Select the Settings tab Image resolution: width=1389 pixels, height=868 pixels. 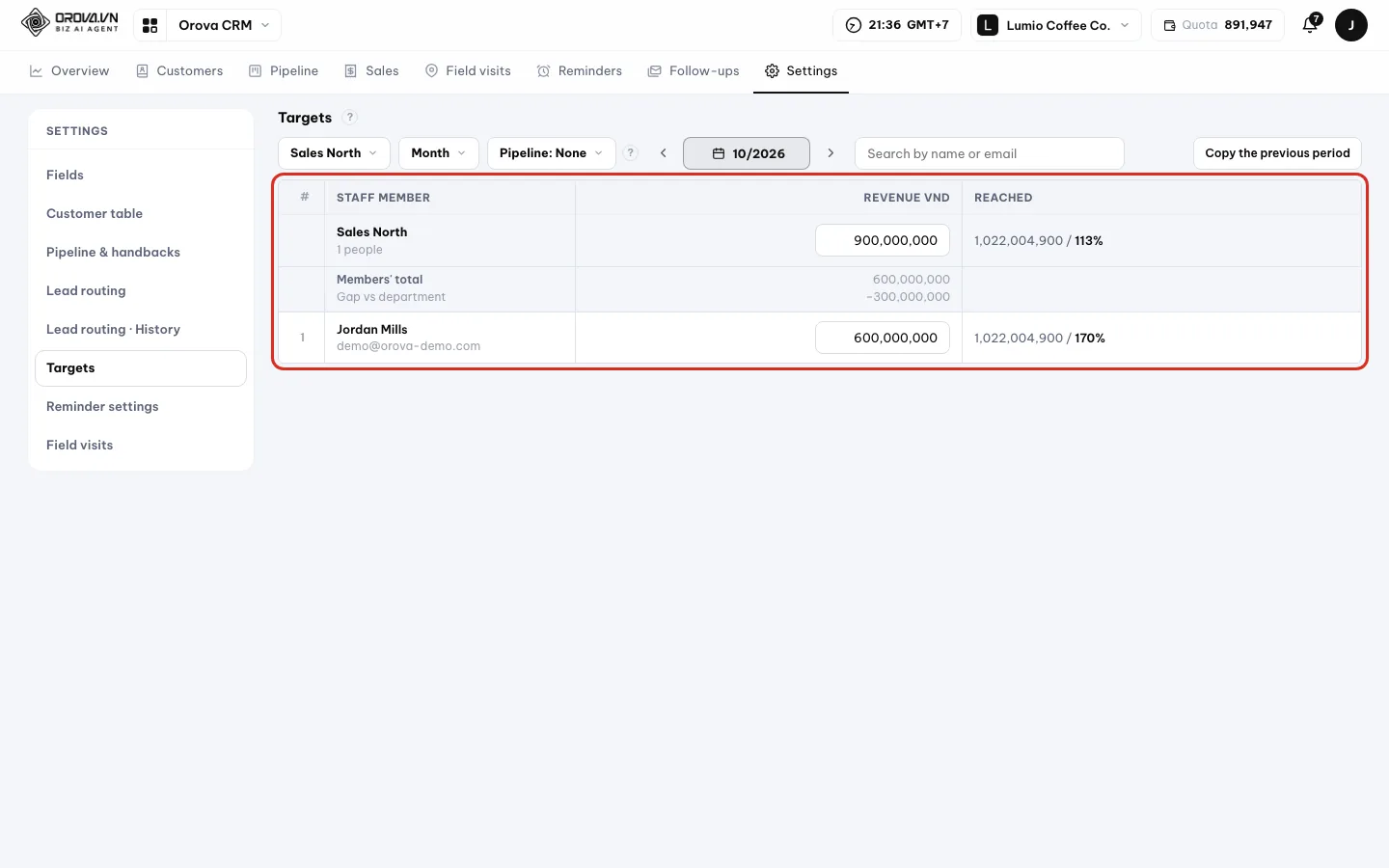[x=802, y=71]
